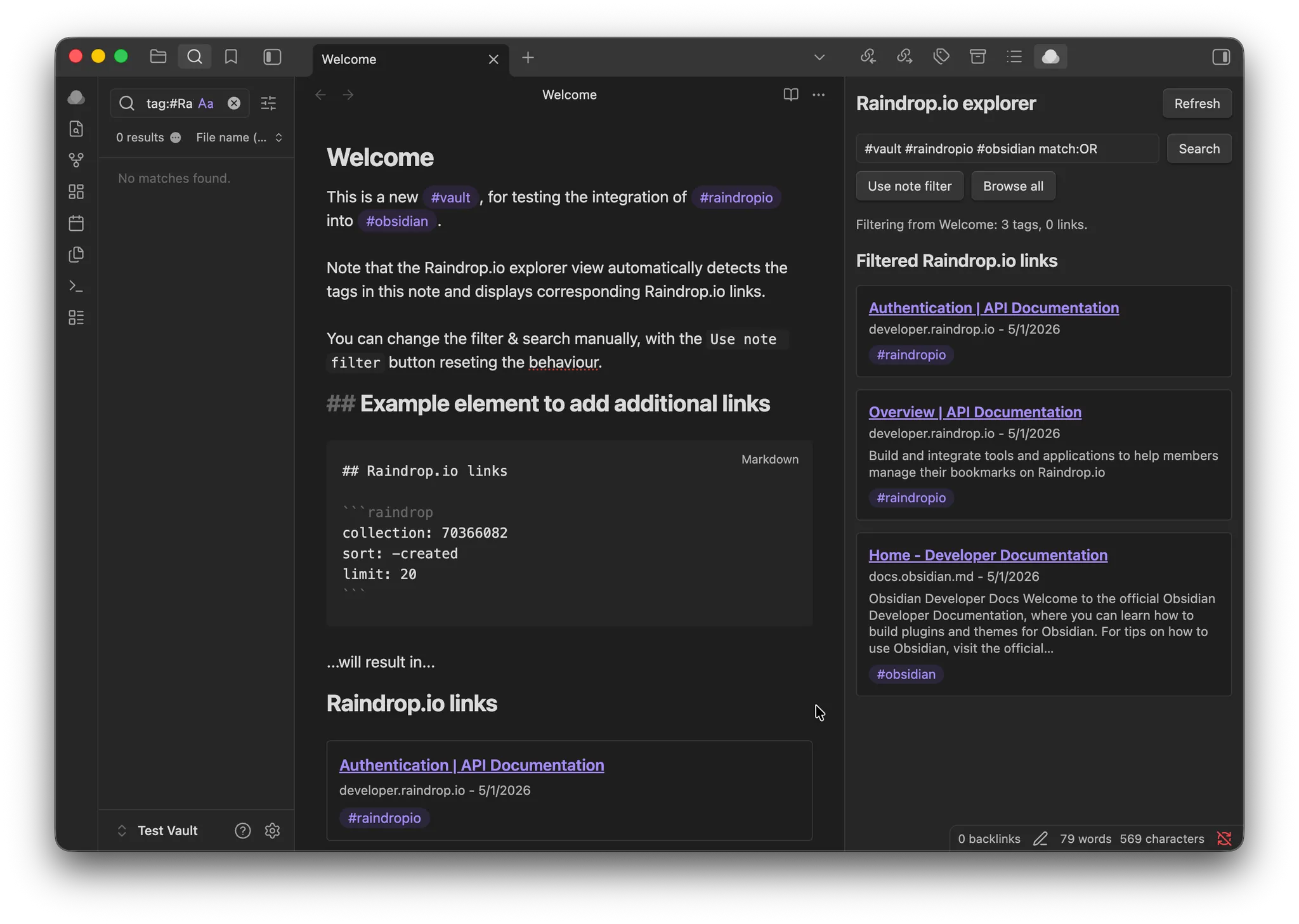
Task: Open the canvas ribbon icon
Action: pyautogui.click(x=76, y=192)
